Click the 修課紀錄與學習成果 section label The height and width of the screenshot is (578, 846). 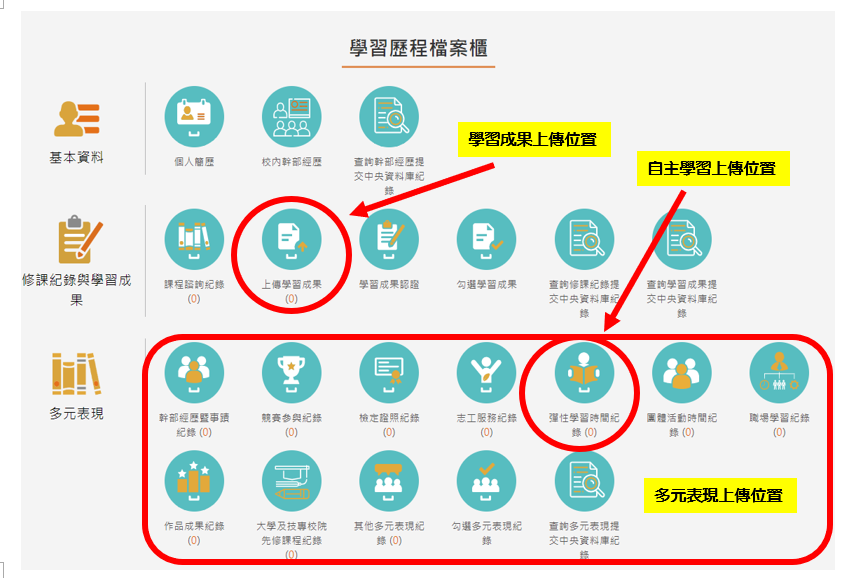pyautogui.click(x=77, y=290)
